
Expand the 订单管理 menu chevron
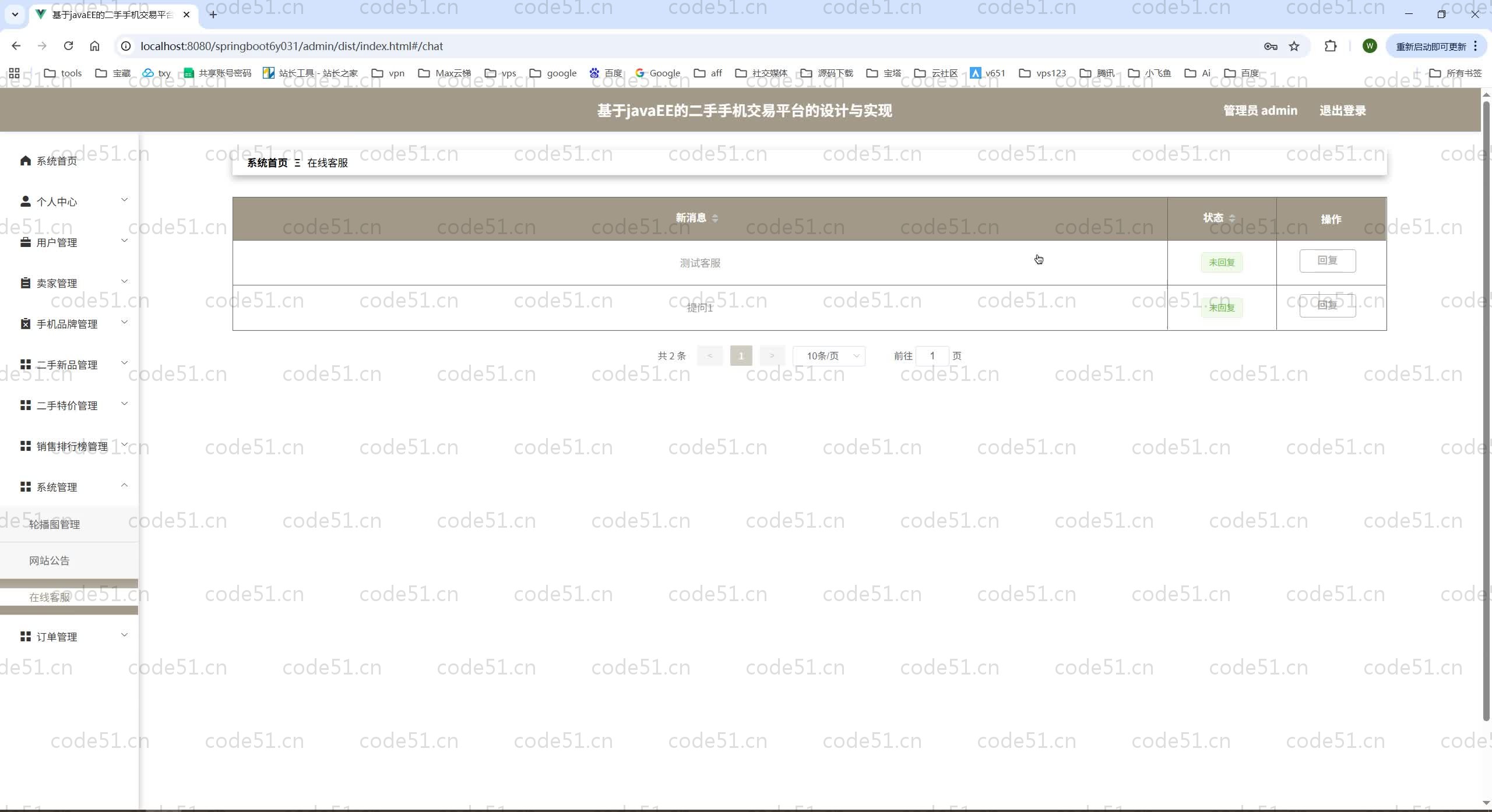(124, 635)
